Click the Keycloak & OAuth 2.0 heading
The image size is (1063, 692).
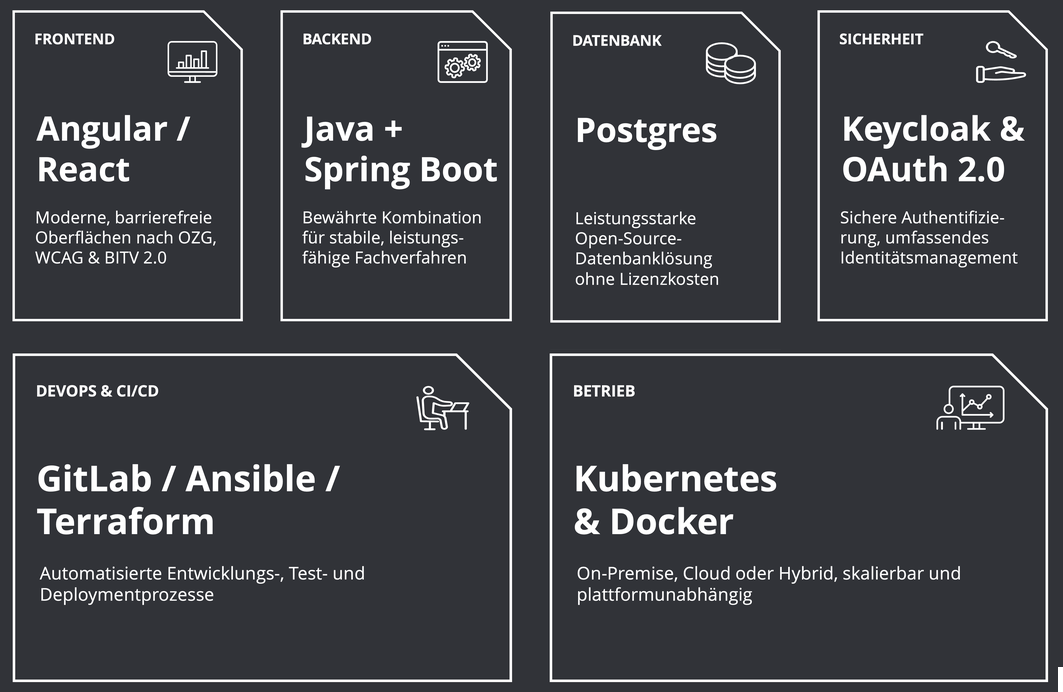[x=933, y=149]
